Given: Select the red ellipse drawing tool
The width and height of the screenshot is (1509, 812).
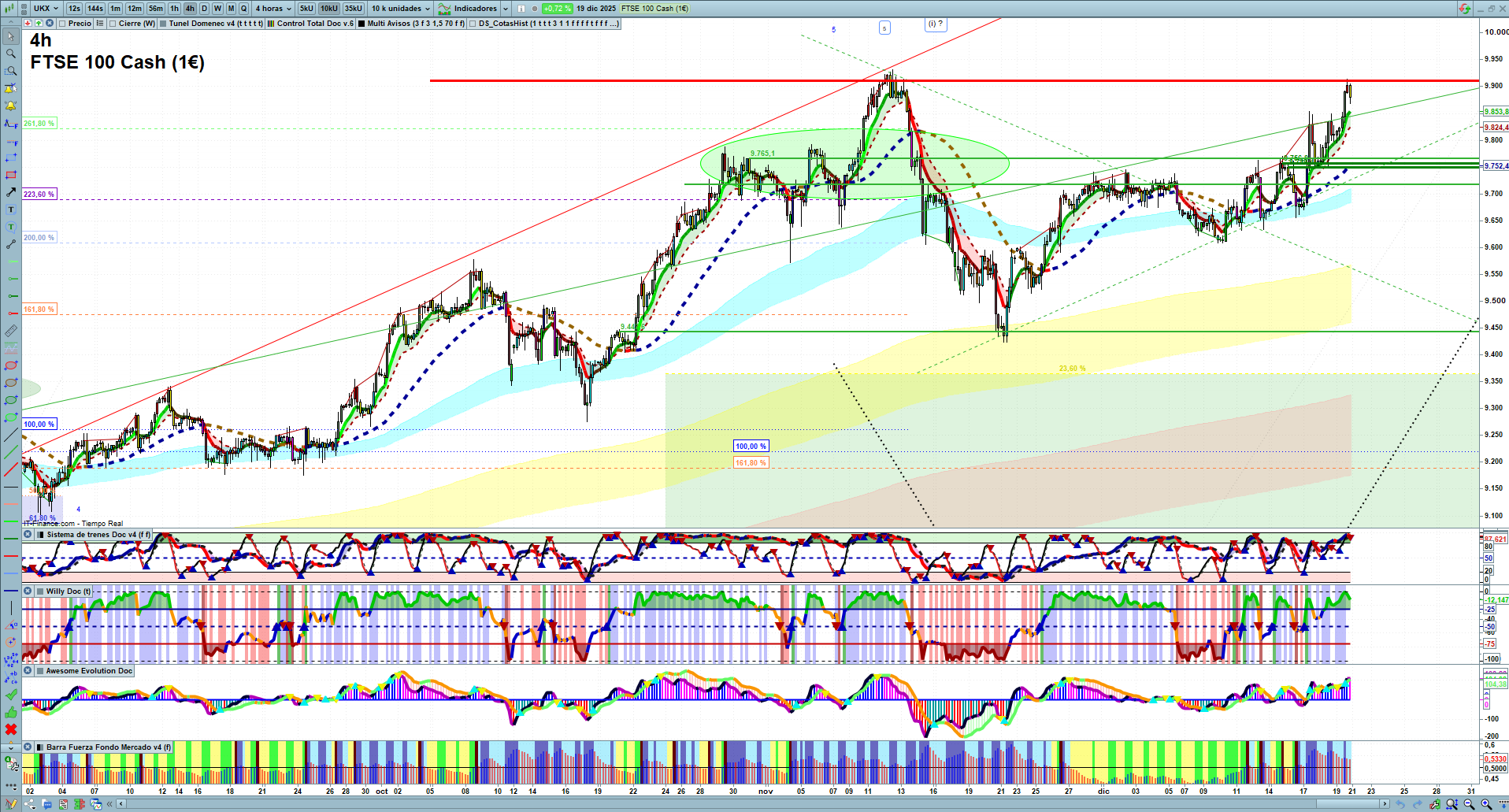Looking at the screenshot, I should pos(11,365).
